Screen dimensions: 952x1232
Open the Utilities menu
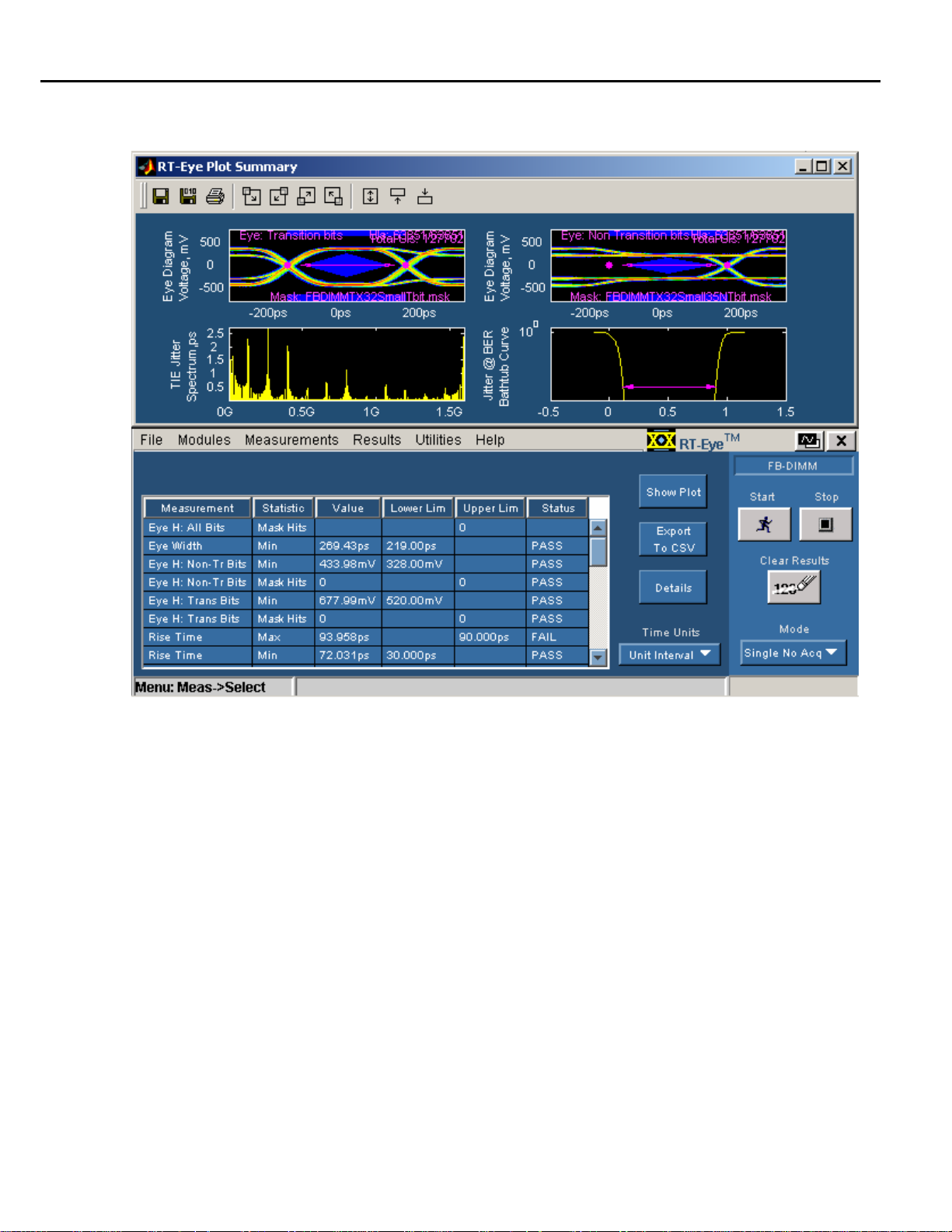coord(438,440)
